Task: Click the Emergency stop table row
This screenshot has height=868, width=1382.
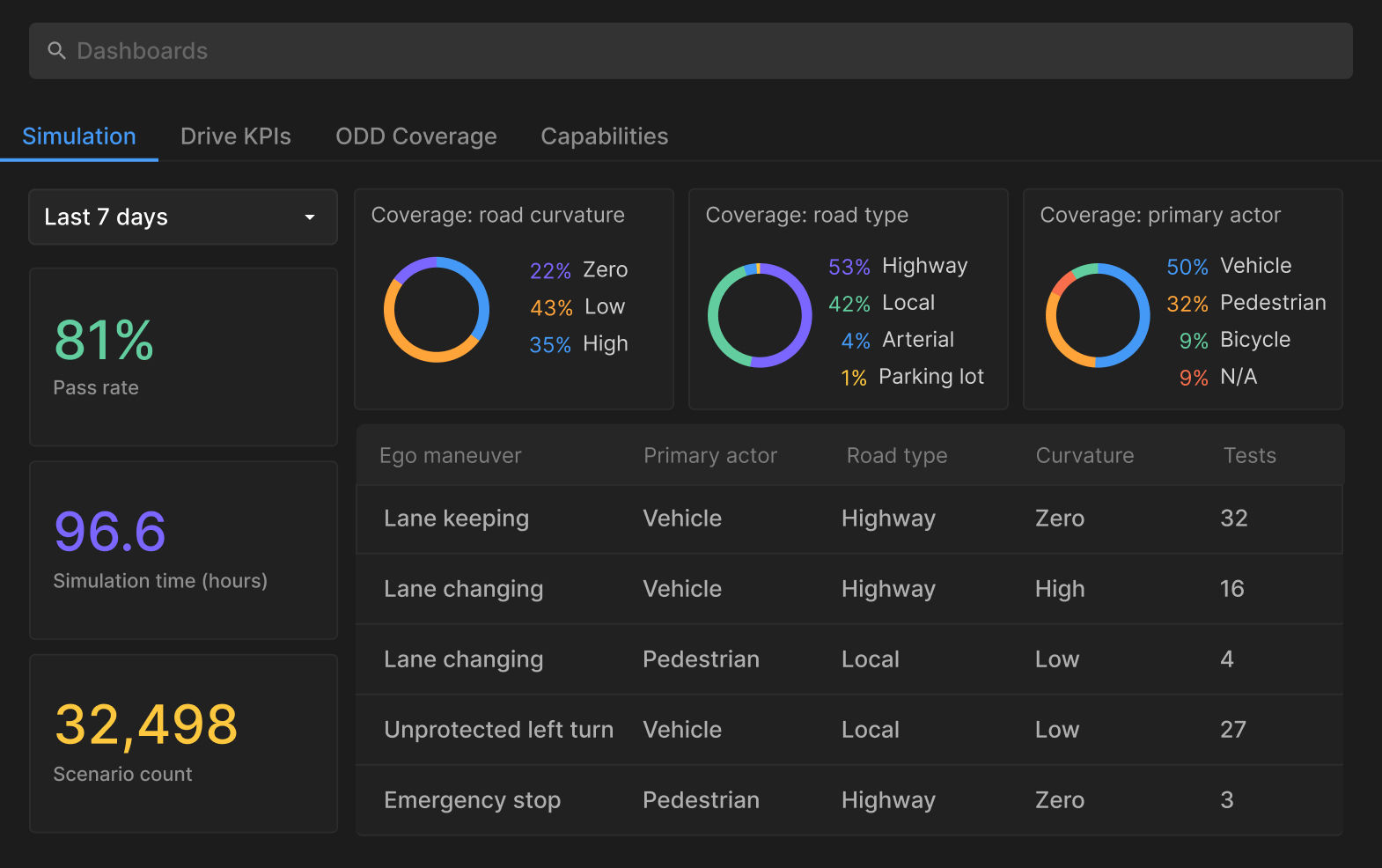Action: click(849, 800)
